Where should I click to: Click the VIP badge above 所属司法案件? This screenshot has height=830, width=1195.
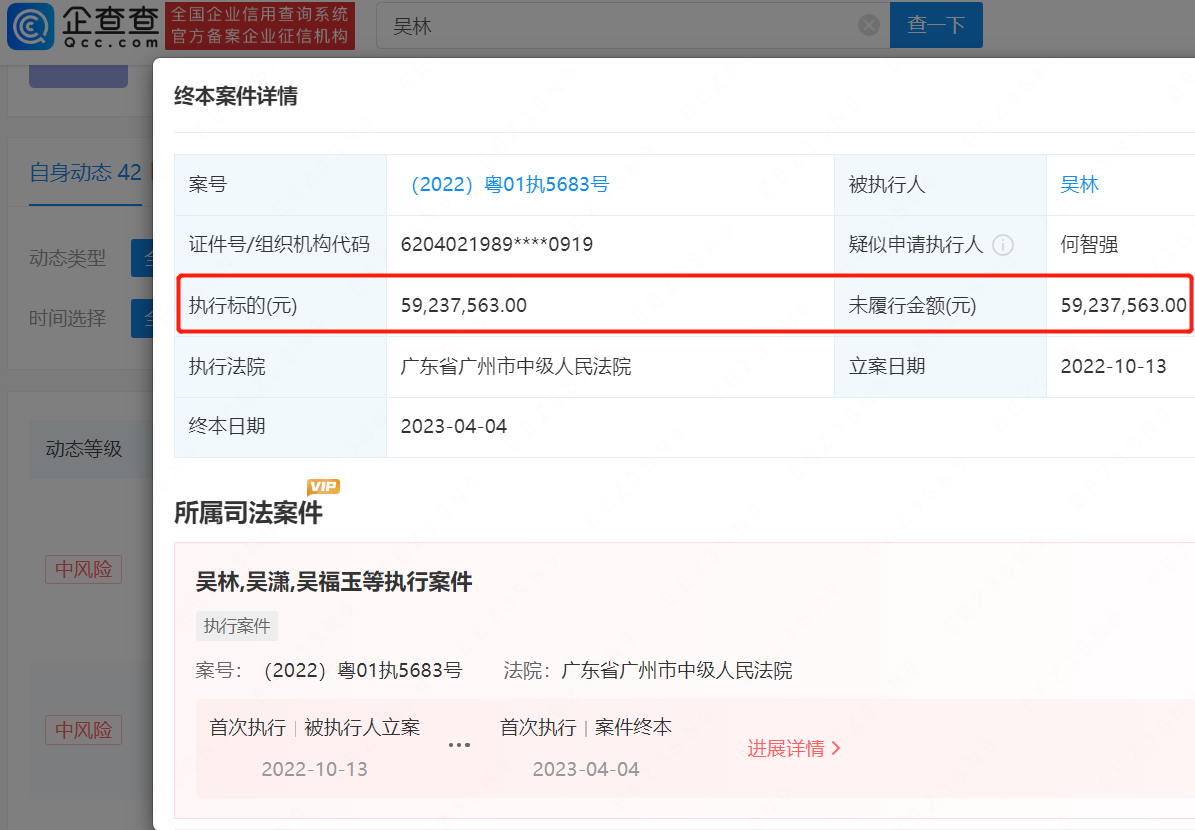[323, 487]
